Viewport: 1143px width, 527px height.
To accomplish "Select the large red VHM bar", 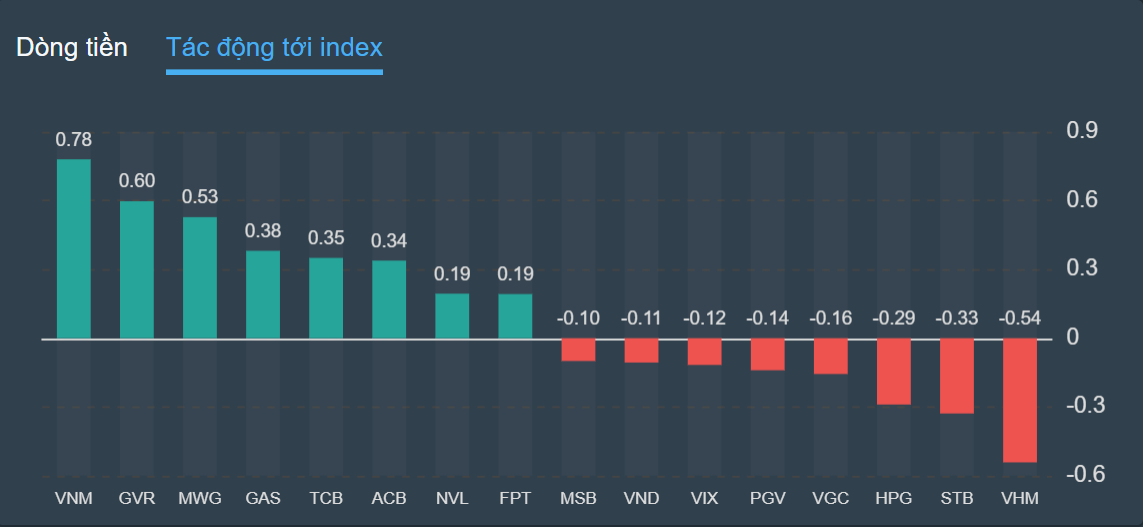I will [x=1019, y=400].
